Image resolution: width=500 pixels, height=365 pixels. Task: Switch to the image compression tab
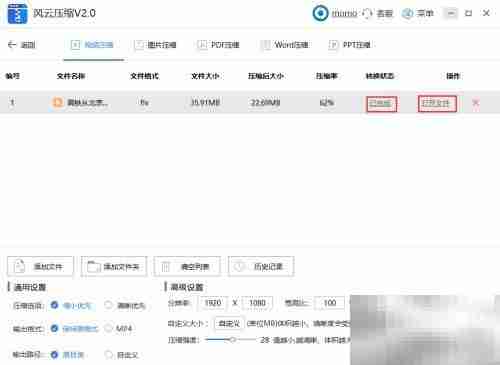(x=155, y=45)
